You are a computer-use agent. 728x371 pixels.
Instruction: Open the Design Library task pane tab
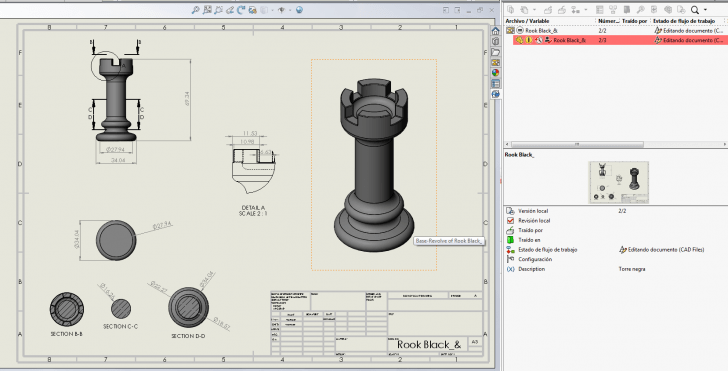coord(495,41)
